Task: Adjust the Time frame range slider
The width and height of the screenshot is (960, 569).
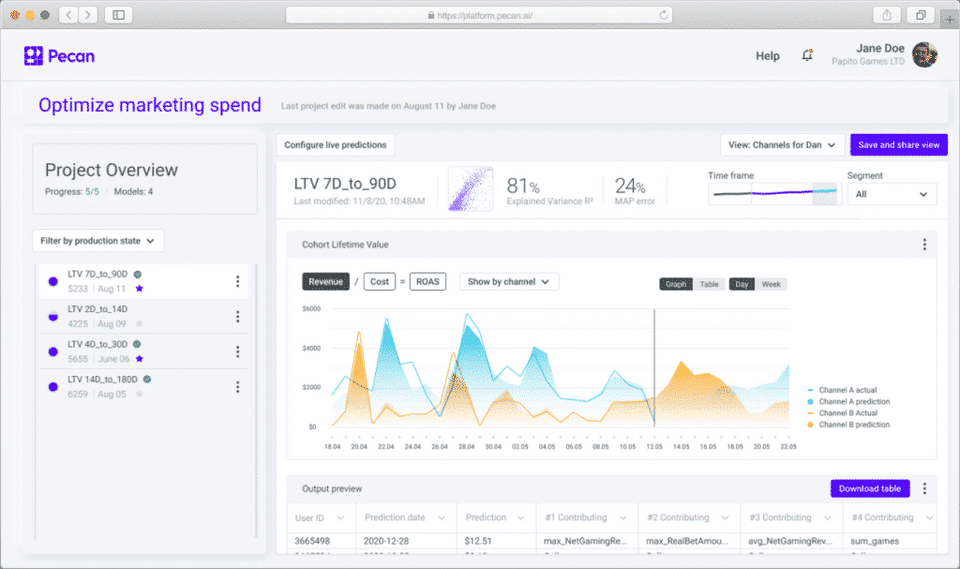Action: [x=773, y=194]
